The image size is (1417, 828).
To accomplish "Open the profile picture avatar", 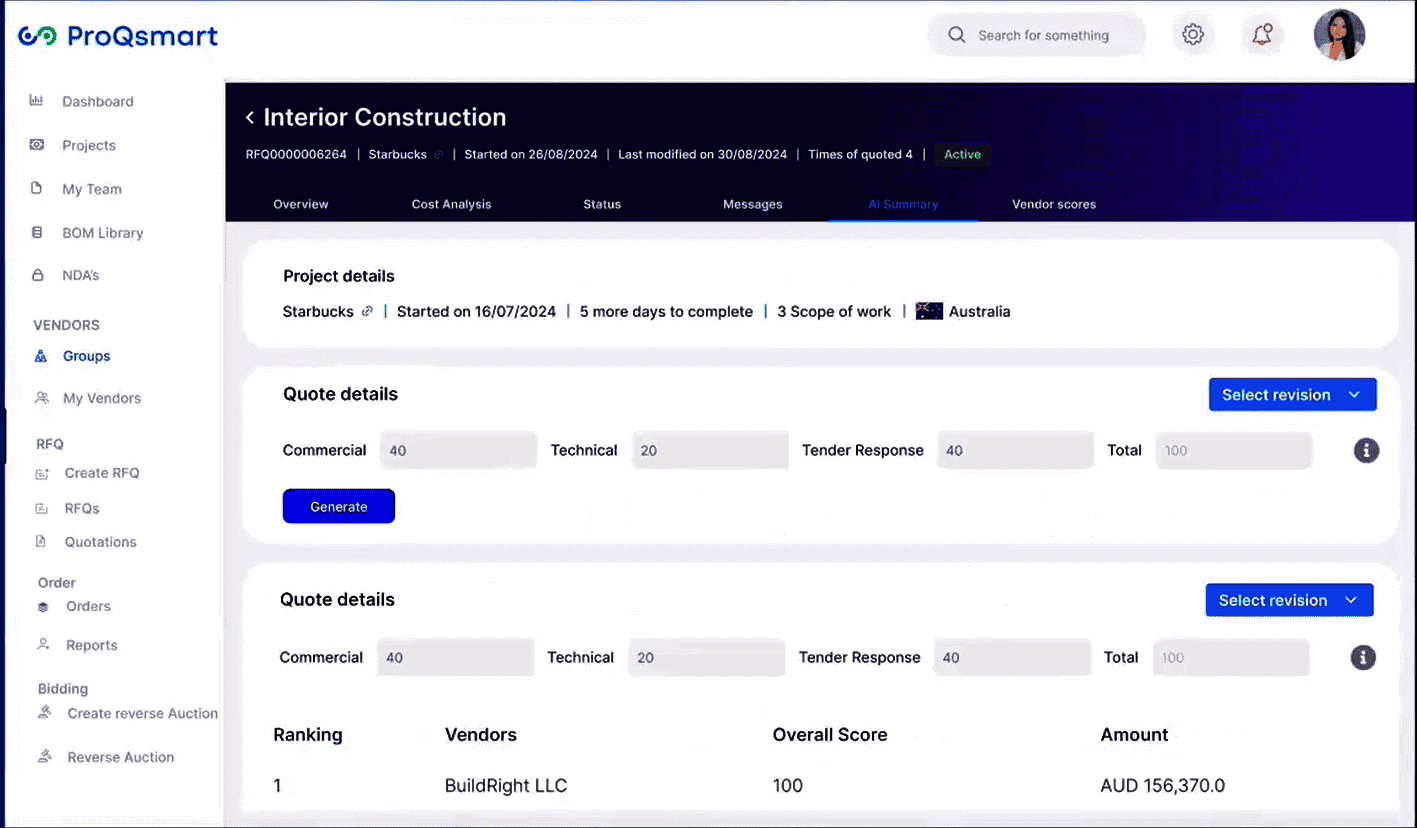I will click(x=1339, y=34).
